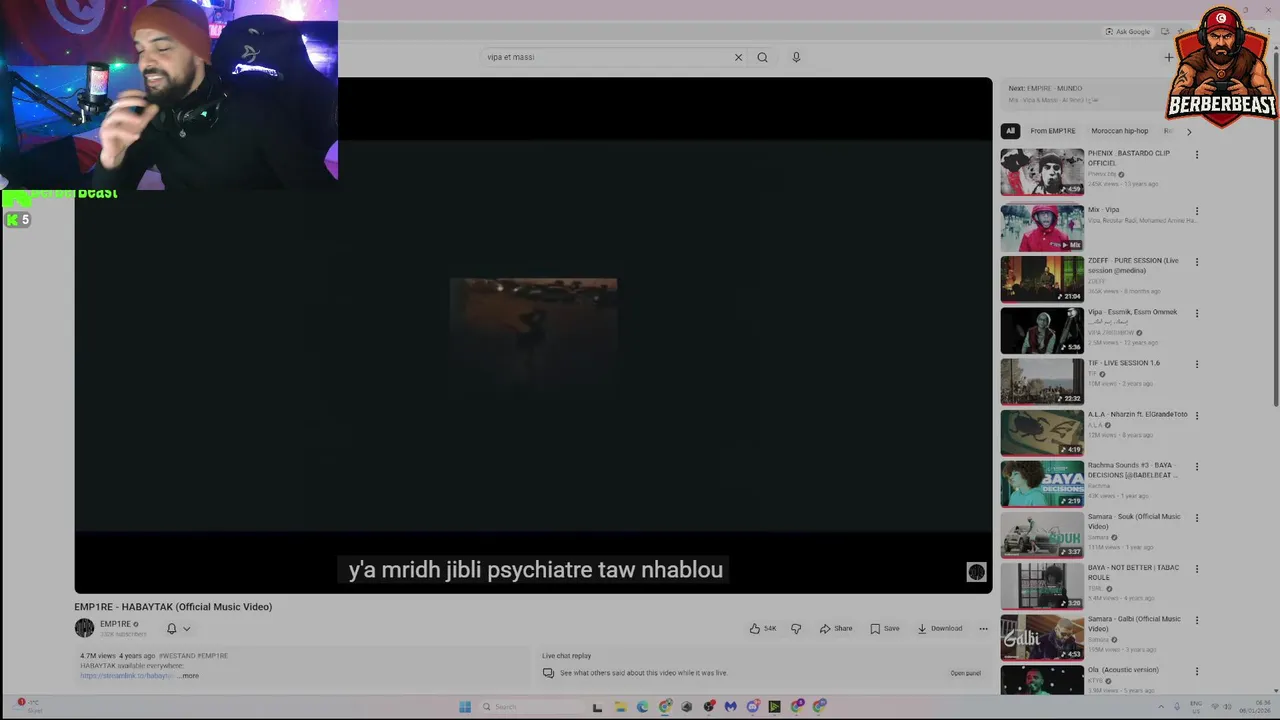The image size is (1280, 720).
Task: Click 'See what others said' live chat text
Action: click(643, 673)
